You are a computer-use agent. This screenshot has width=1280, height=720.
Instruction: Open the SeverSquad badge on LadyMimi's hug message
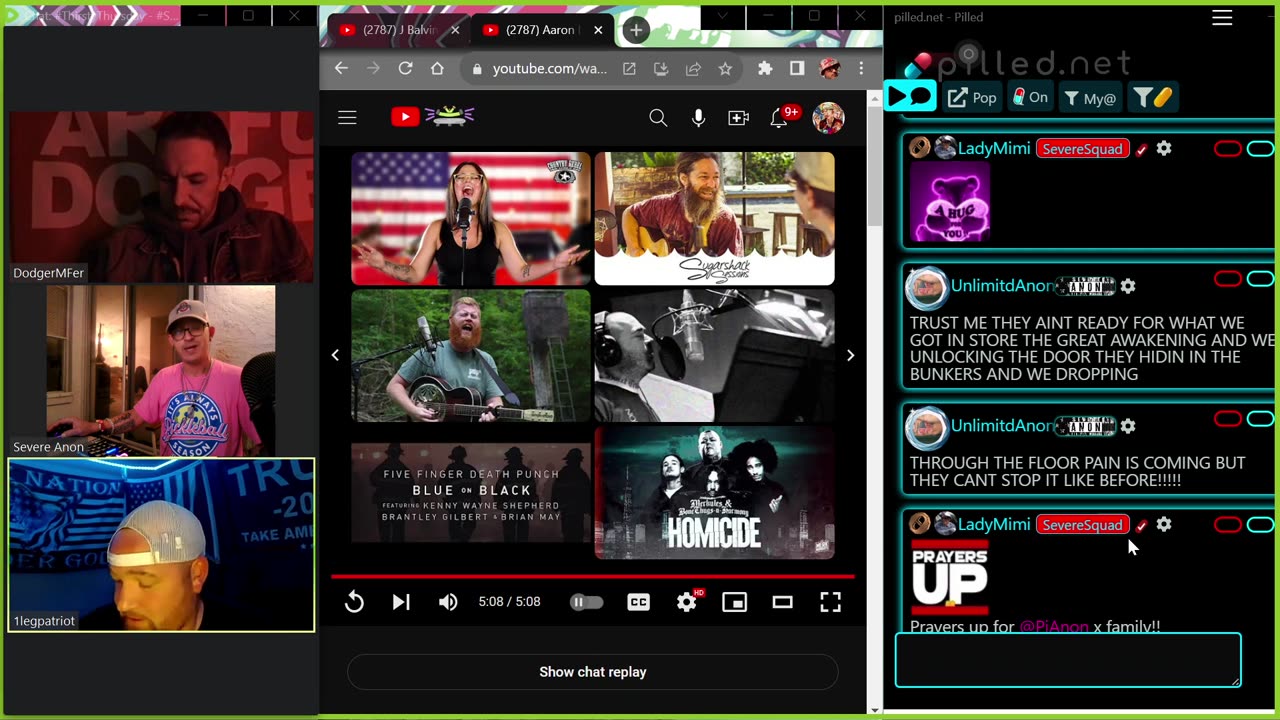[1082, 149]
